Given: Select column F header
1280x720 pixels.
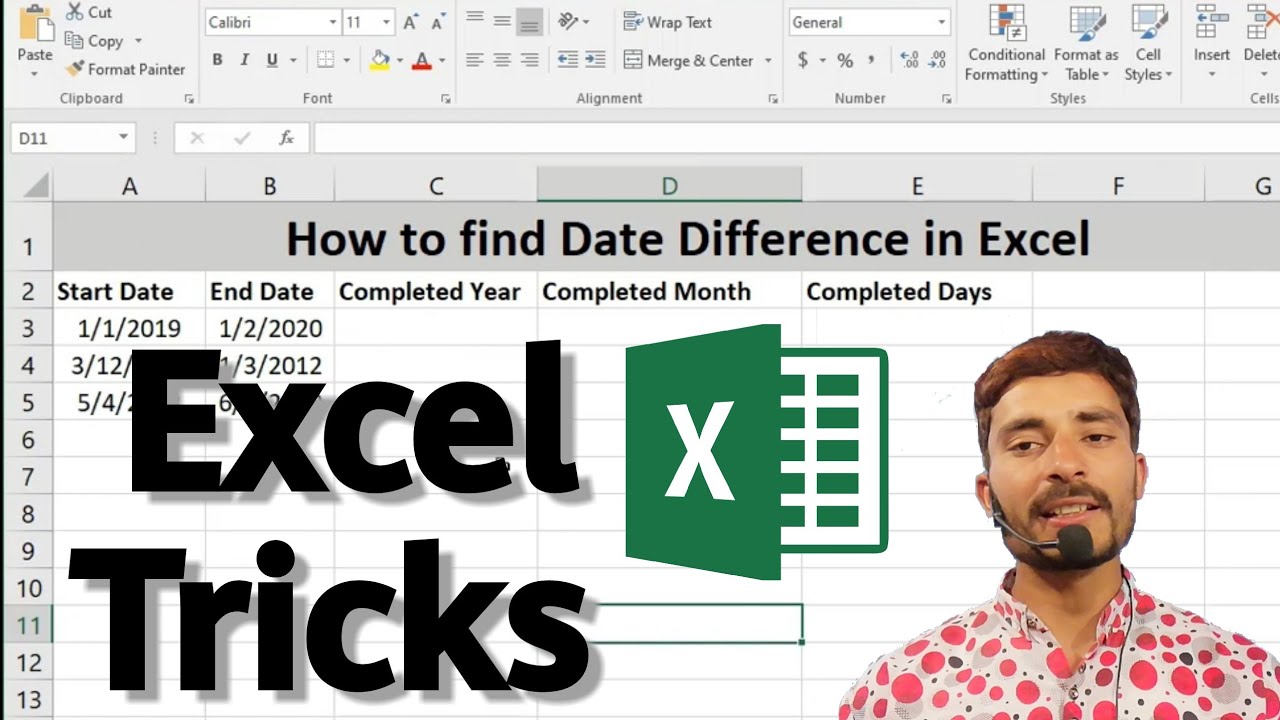Looking at the screenshot, I should pos(1118,185).
